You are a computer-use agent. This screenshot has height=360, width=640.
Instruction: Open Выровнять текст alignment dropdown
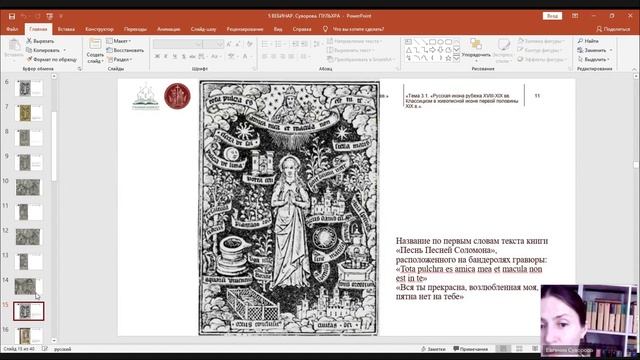point(350,50)
